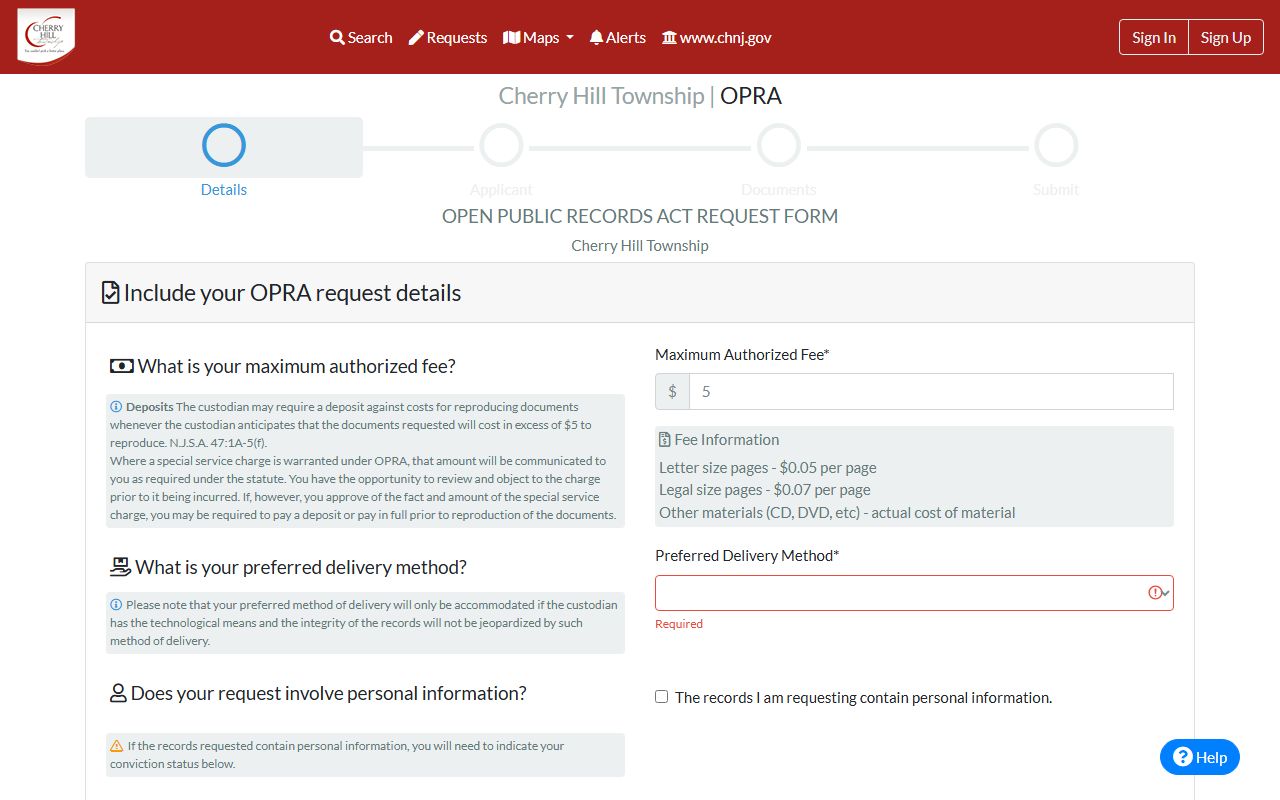Click the info icon in delivery note
The width and height of the screenshot is (1280, 800).
click(116, 605)
